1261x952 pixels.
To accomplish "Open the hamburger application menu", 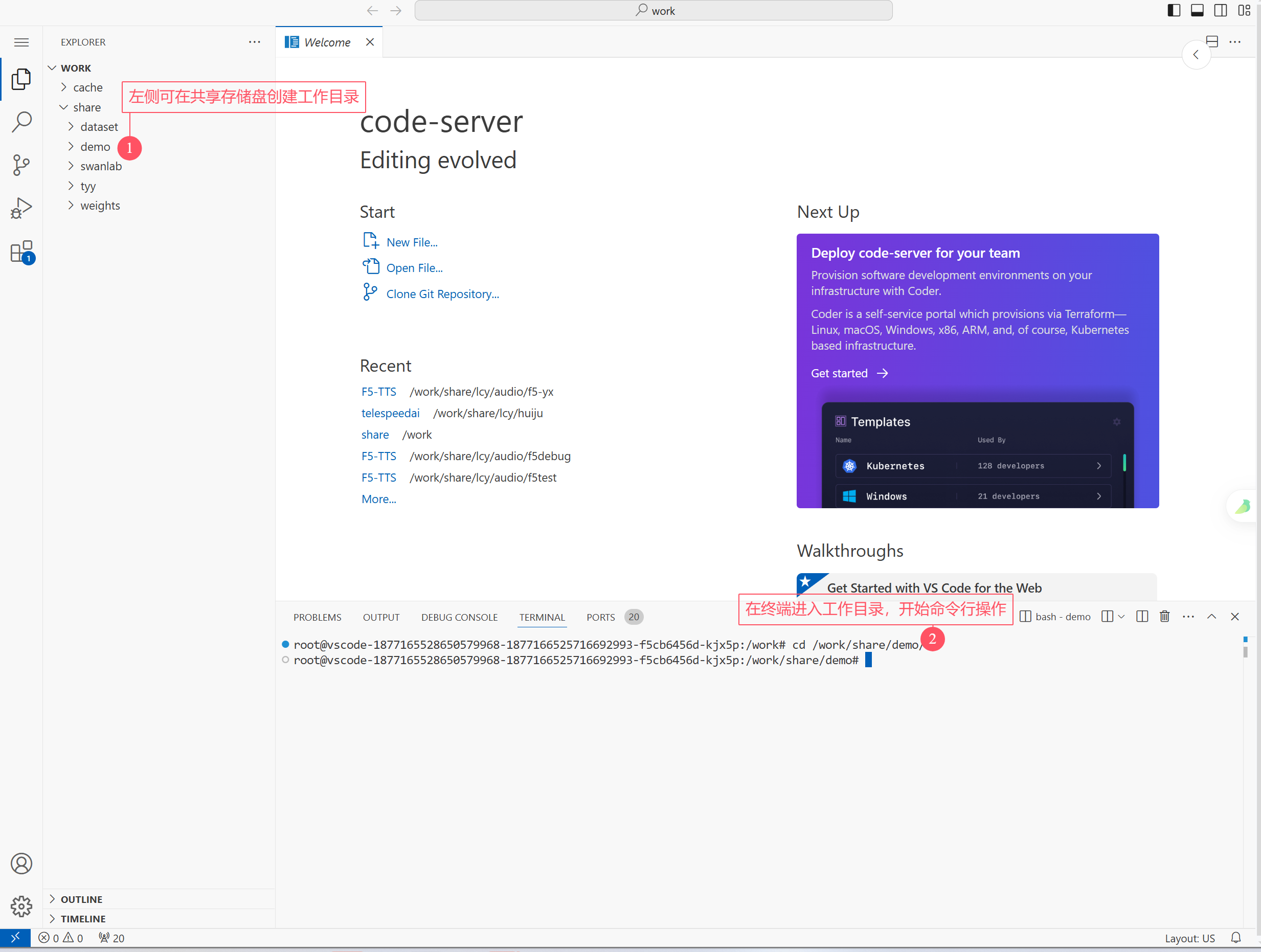I will coord(21,42).
